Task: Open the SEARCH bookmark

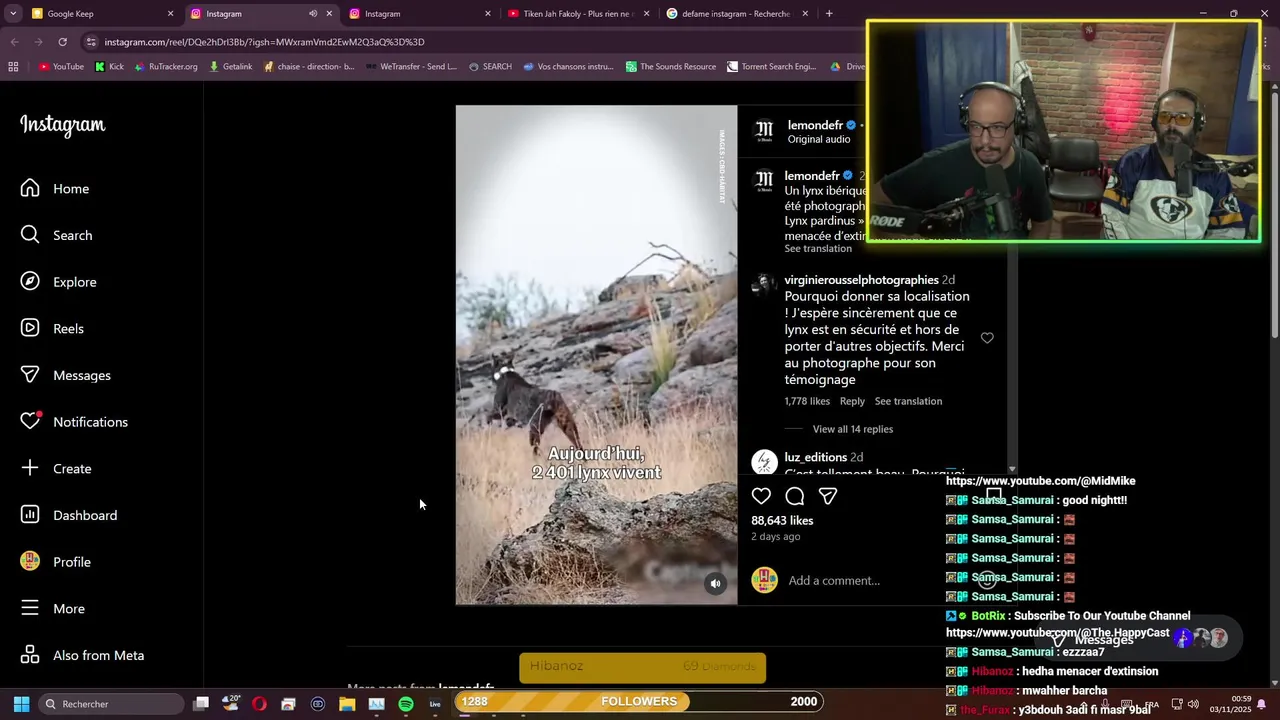Action: click(x=490, y=67)
